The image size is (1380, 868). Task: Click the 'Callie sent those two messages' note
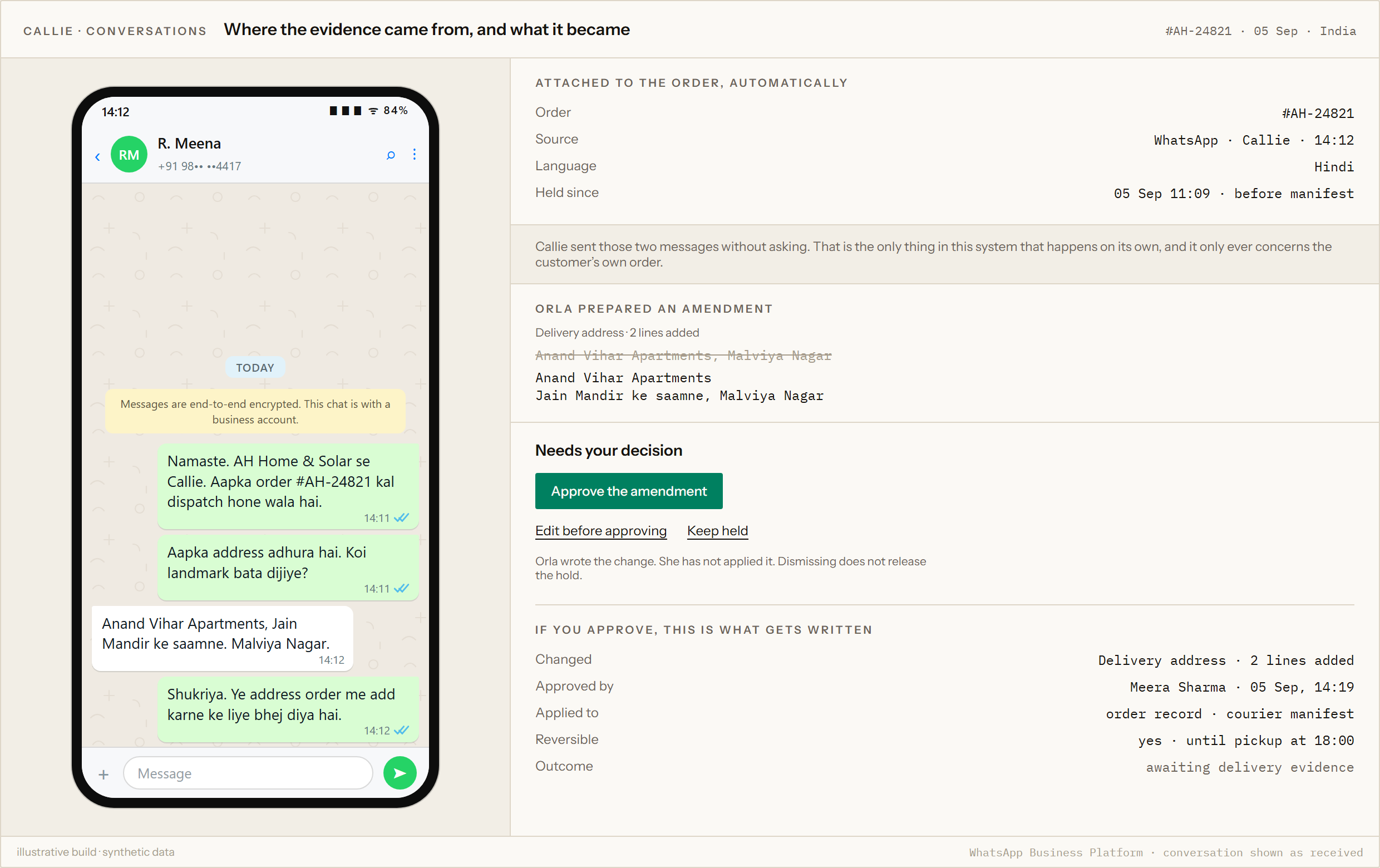point(933,254)
